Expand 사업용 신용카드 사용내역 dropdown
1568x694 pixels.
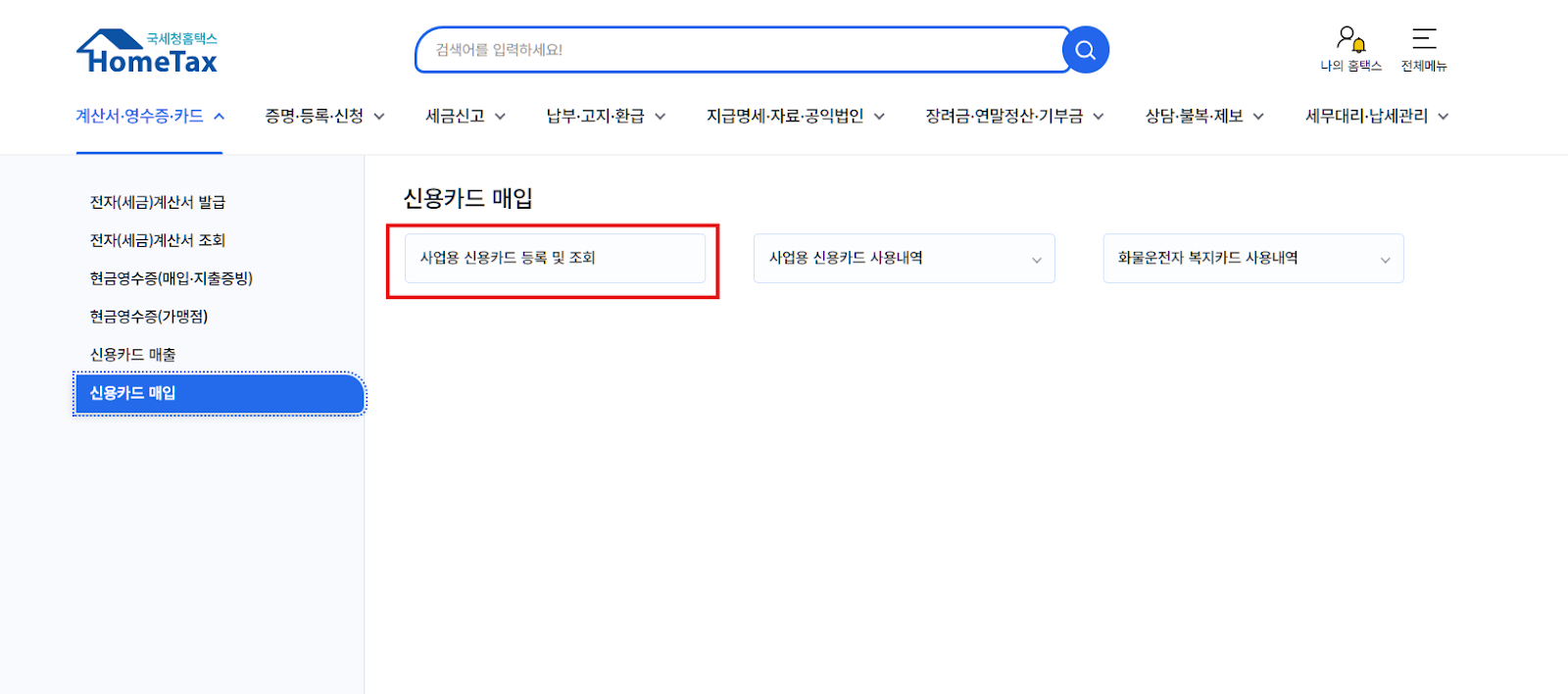tap(904, 259)
